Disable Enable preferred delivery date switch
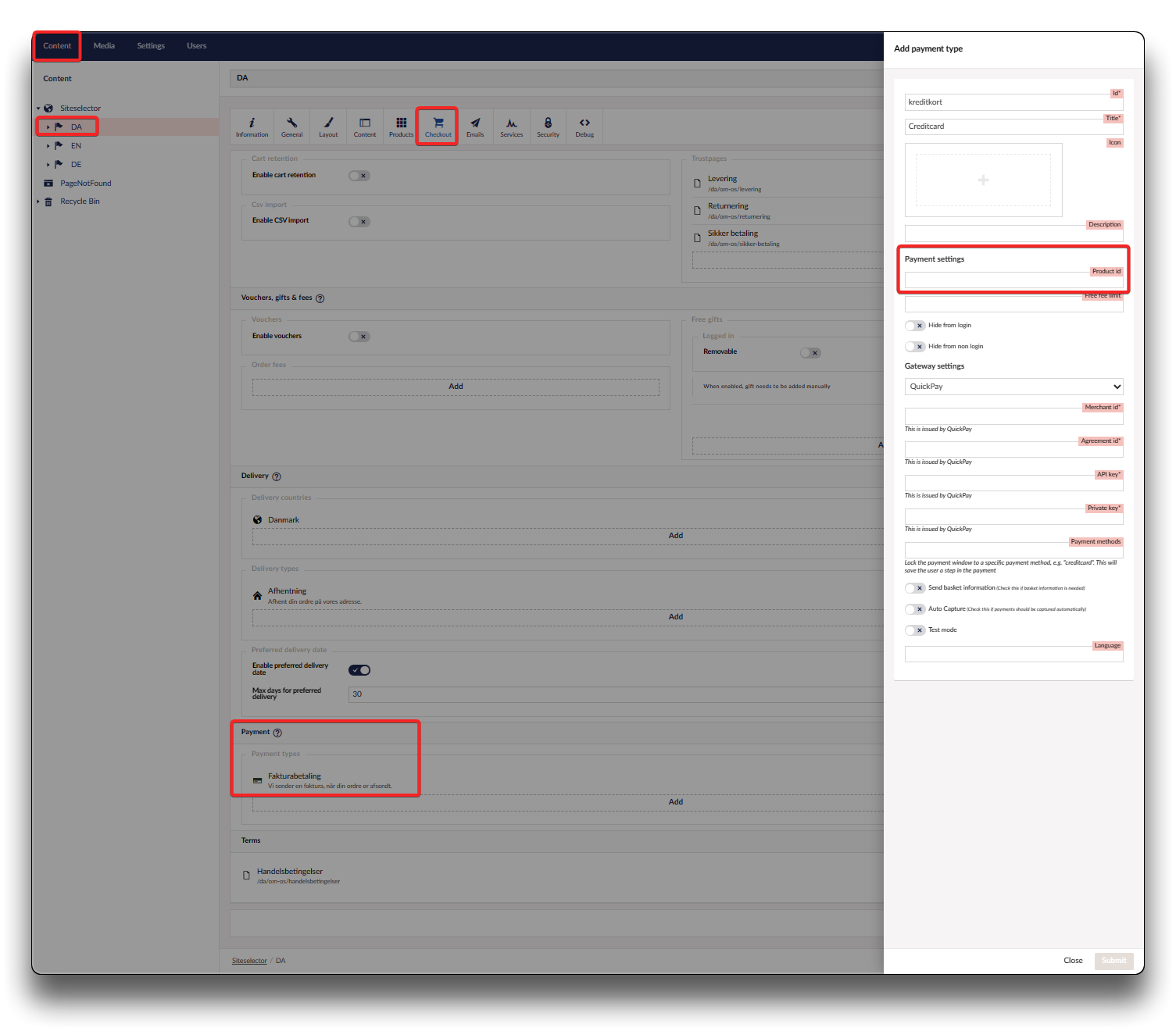 click(359, 670)
